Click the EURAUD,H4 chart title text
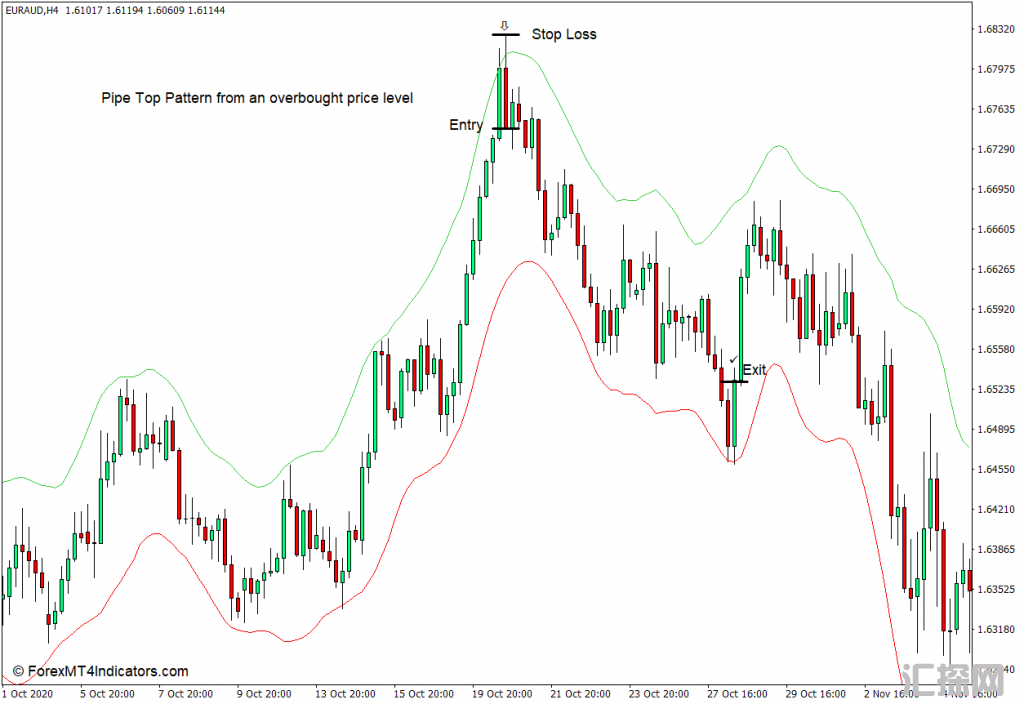Image resolution: width=1024 pixels, height=704 pixels. 30,10
